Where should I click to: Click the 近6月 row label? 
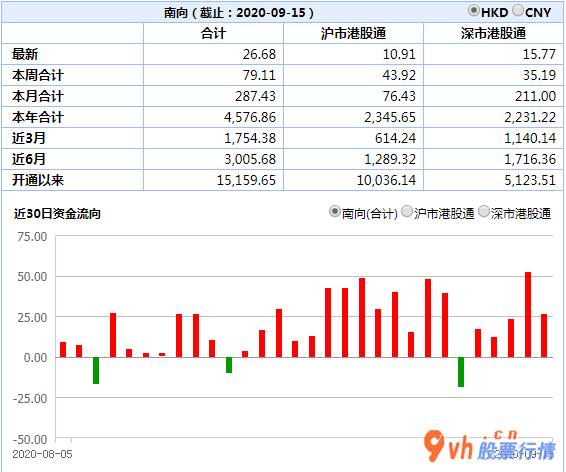click(29, 159)
